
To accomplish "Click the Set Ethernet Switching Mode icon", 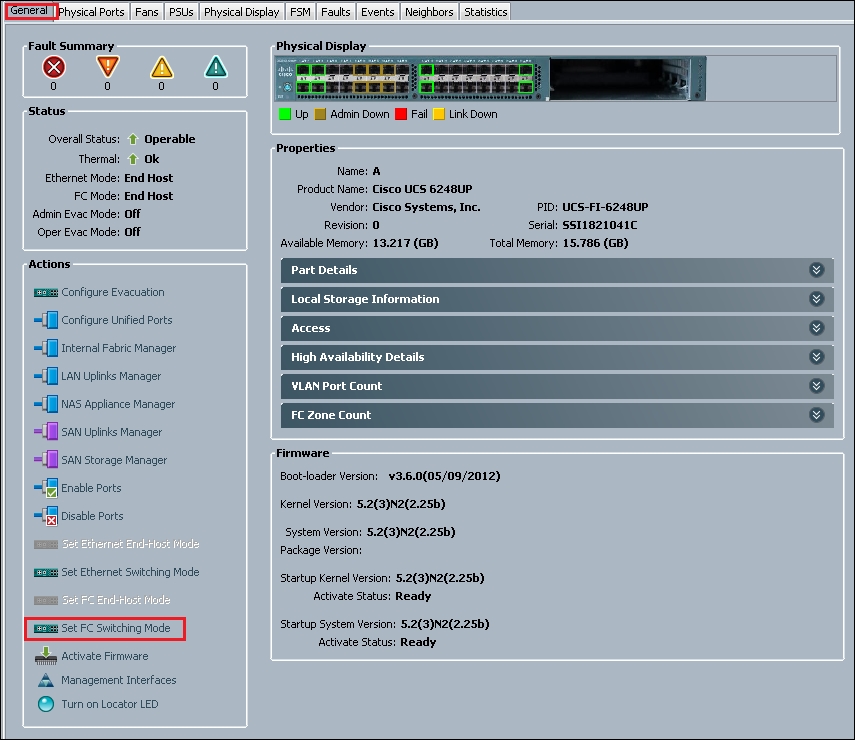I will tap(46, 573).
